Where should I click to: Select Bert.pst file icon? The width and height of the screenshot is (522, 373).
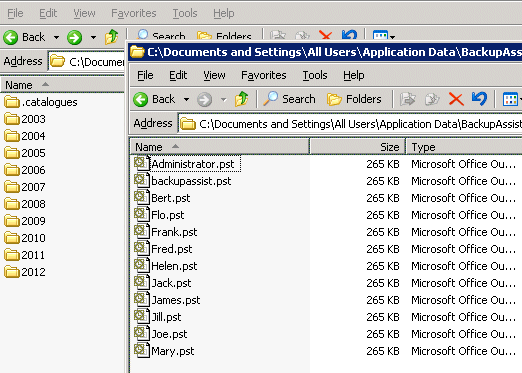[142, 198]
